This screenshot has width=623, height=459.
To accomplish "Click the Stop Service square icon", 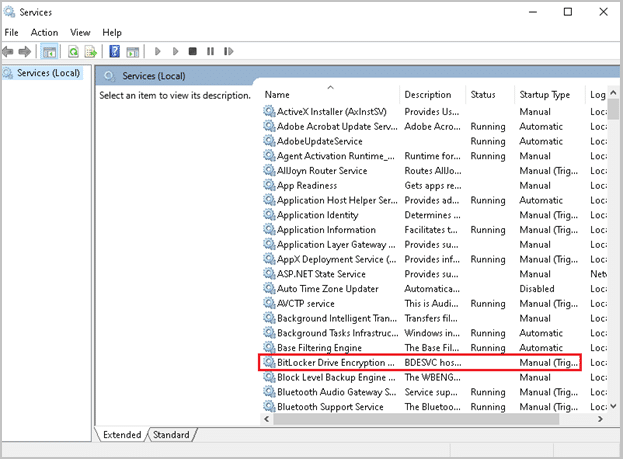I will pos(192,51).
